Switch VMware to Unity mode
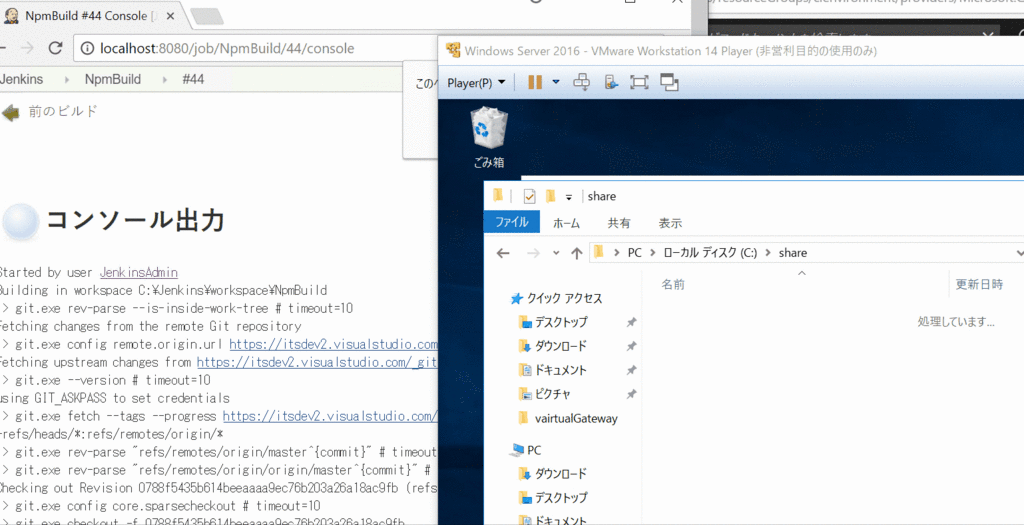The image size is (1024, 525). click(669, 82)
